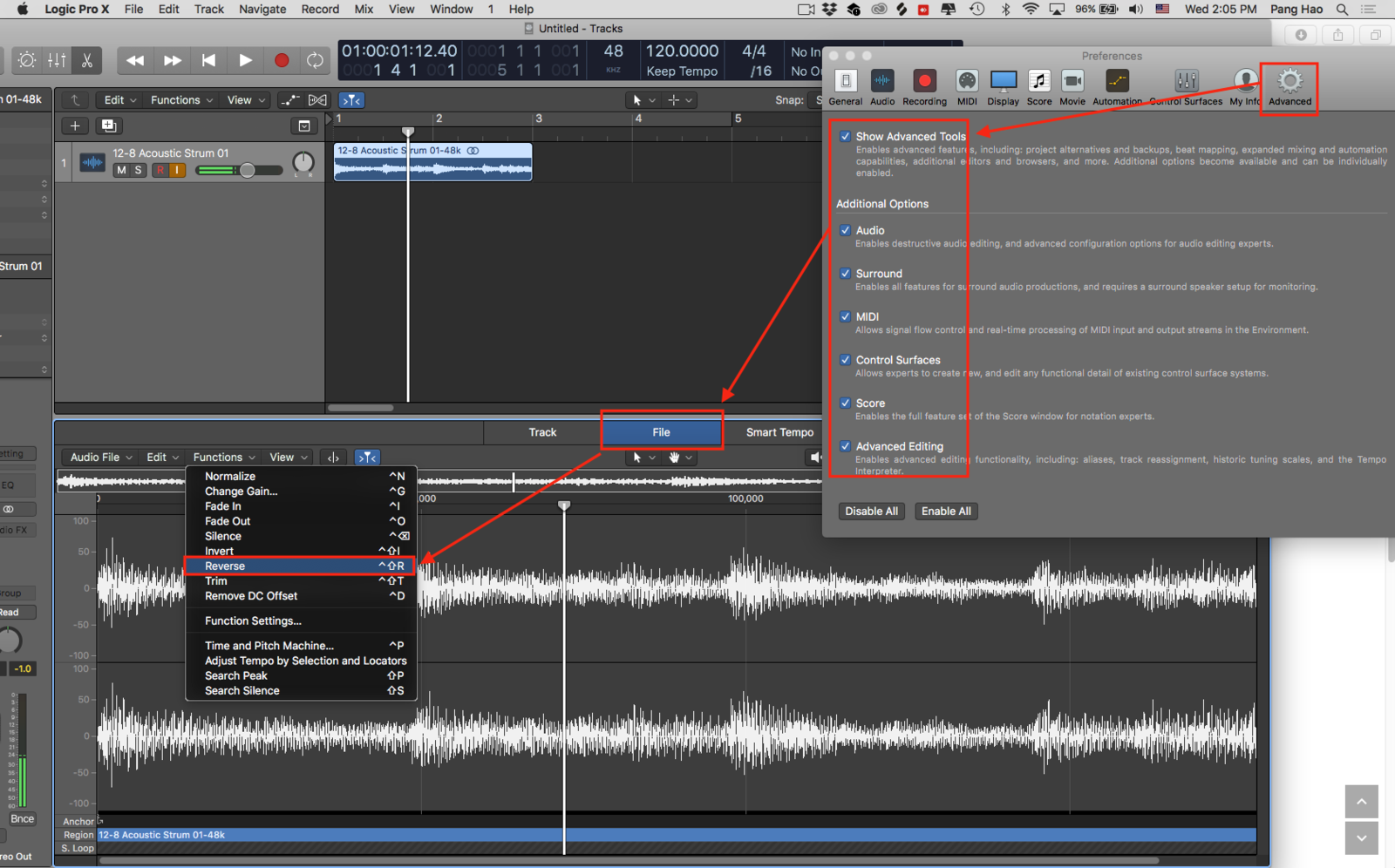Solo the Acoustic Strum track
Screen dimensions: 1395x868
tap(138, 170)
